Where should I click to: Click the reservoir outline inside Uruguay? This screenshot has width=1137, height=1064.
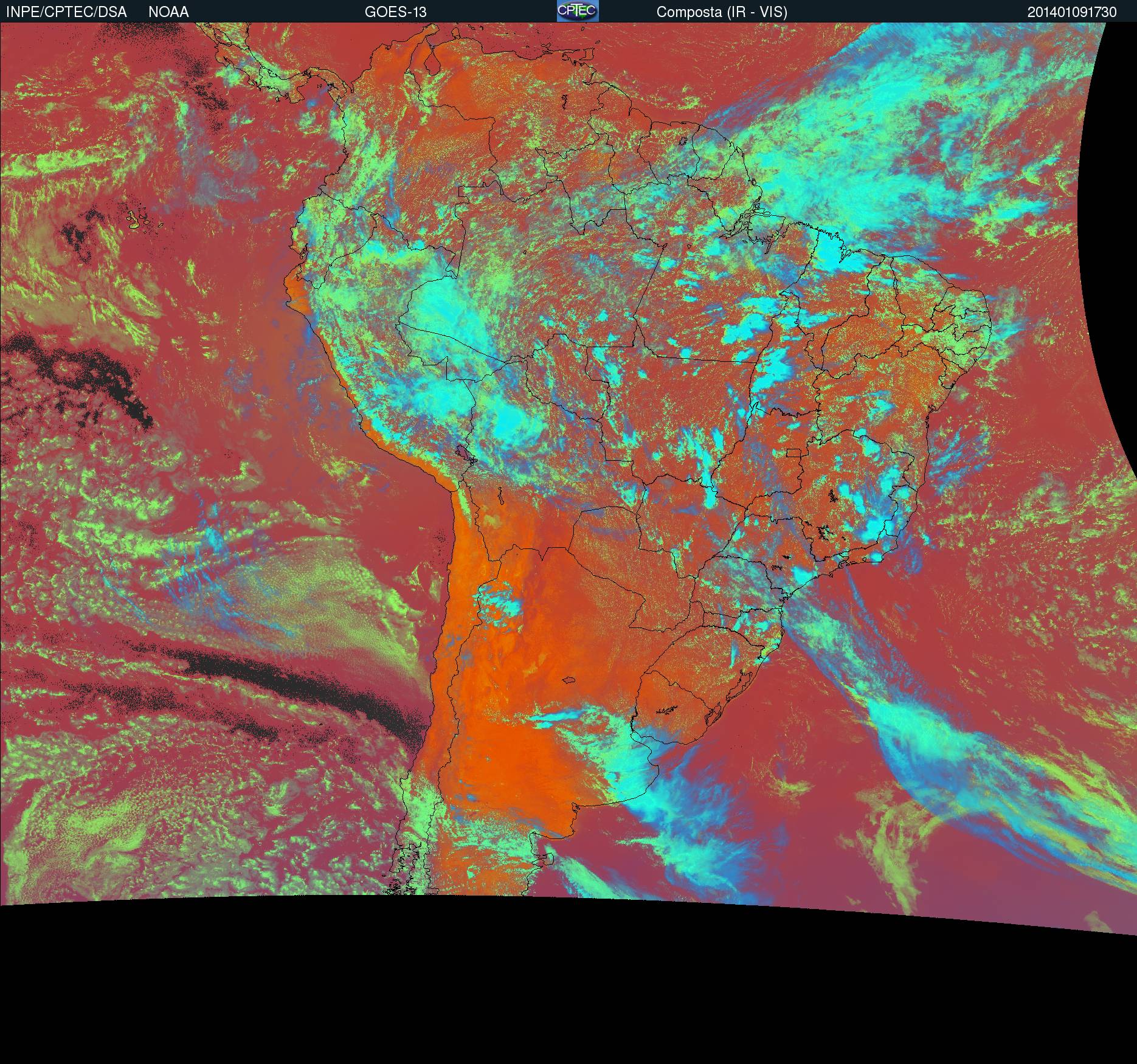668,710
